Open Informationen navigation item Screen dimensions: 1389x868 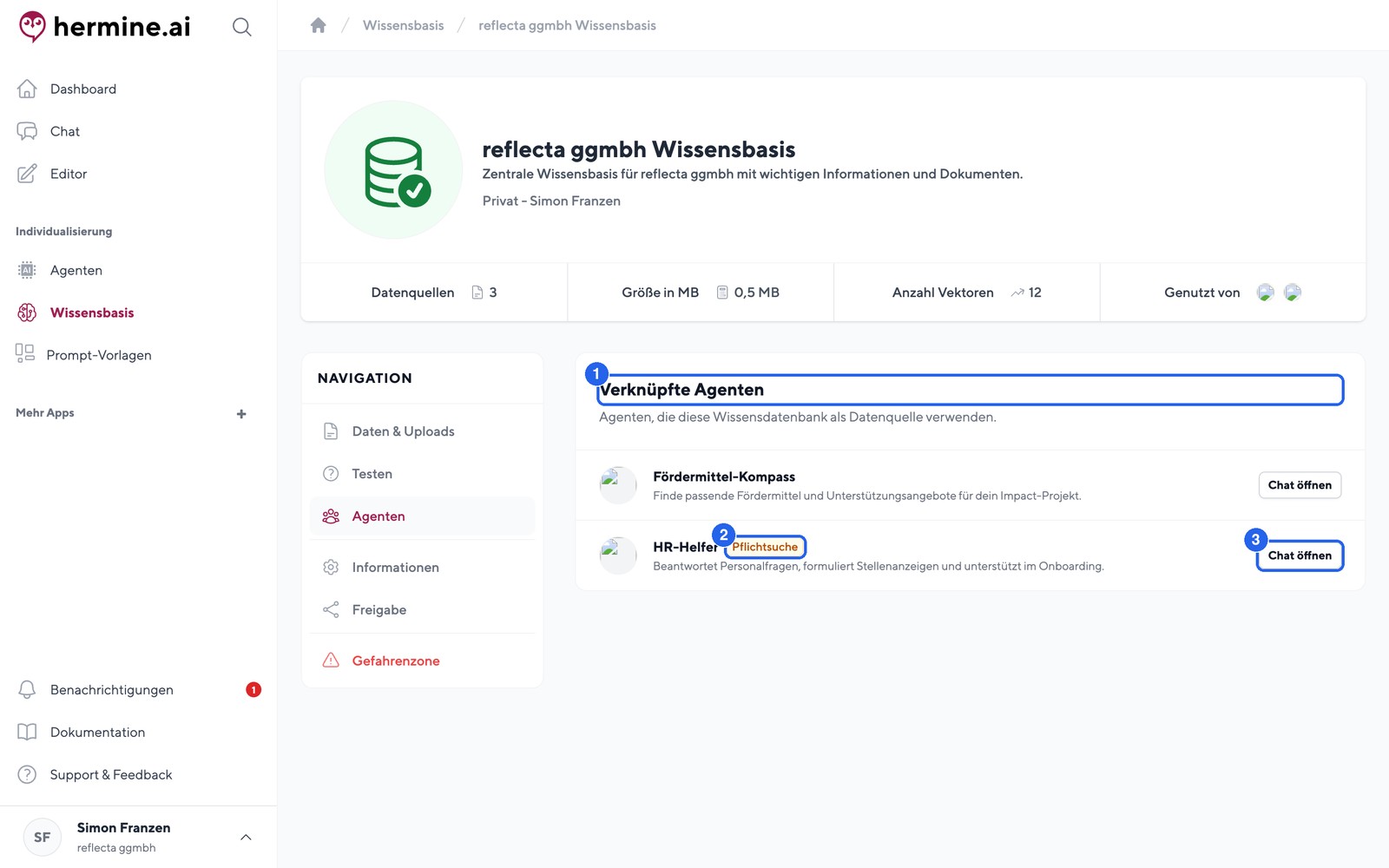tap(422, 568)
